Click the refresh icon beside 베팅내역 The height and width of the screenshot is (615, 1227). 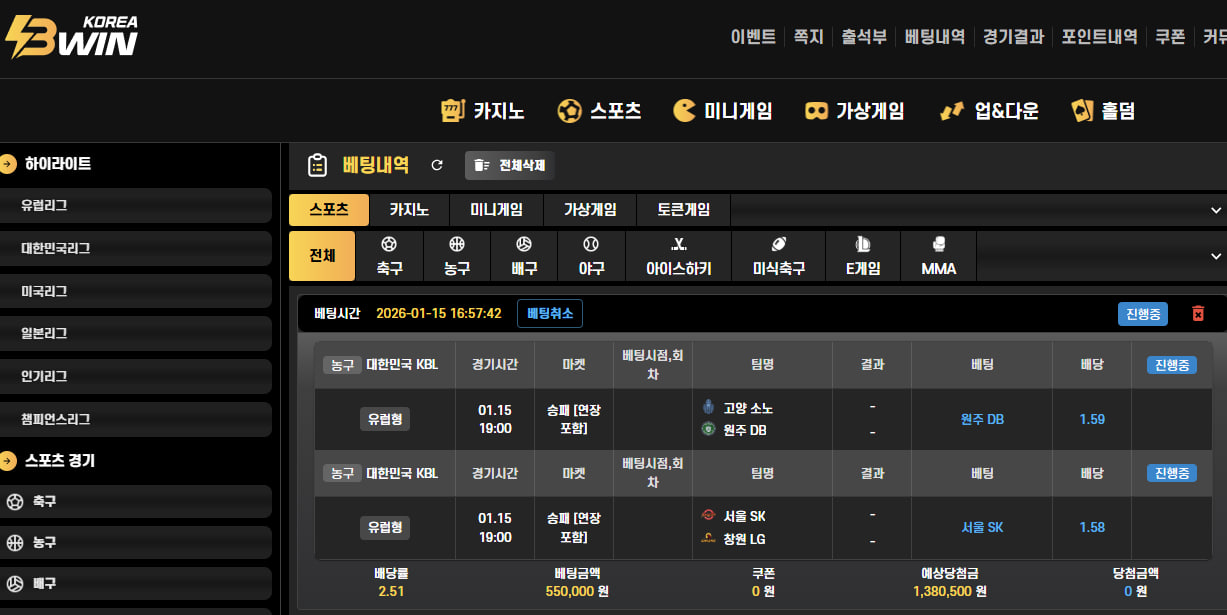(436, 165)
